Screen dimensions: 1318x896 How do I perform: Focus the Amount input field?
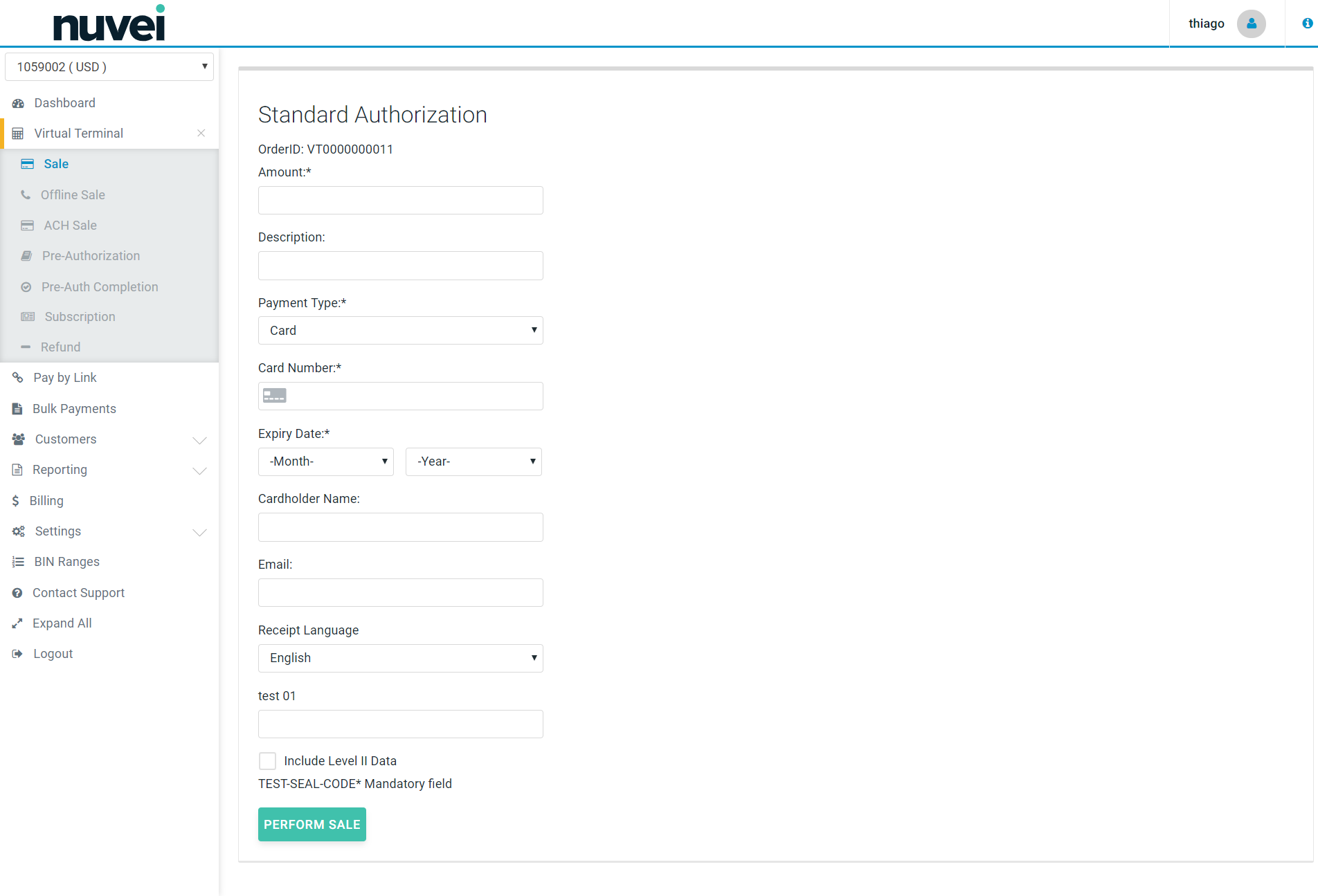[x=400, y=201]
